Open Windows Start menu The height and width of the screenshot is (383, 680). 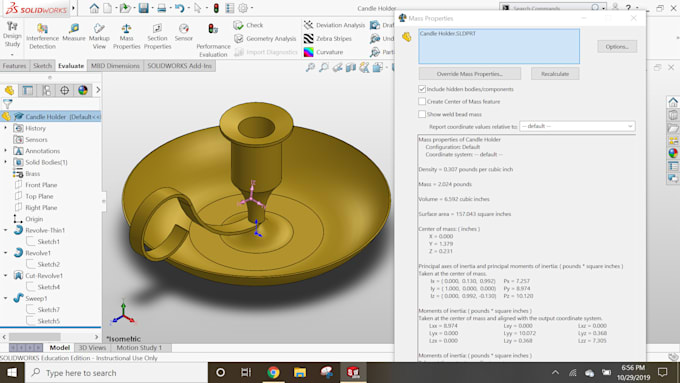coord(12,373)
